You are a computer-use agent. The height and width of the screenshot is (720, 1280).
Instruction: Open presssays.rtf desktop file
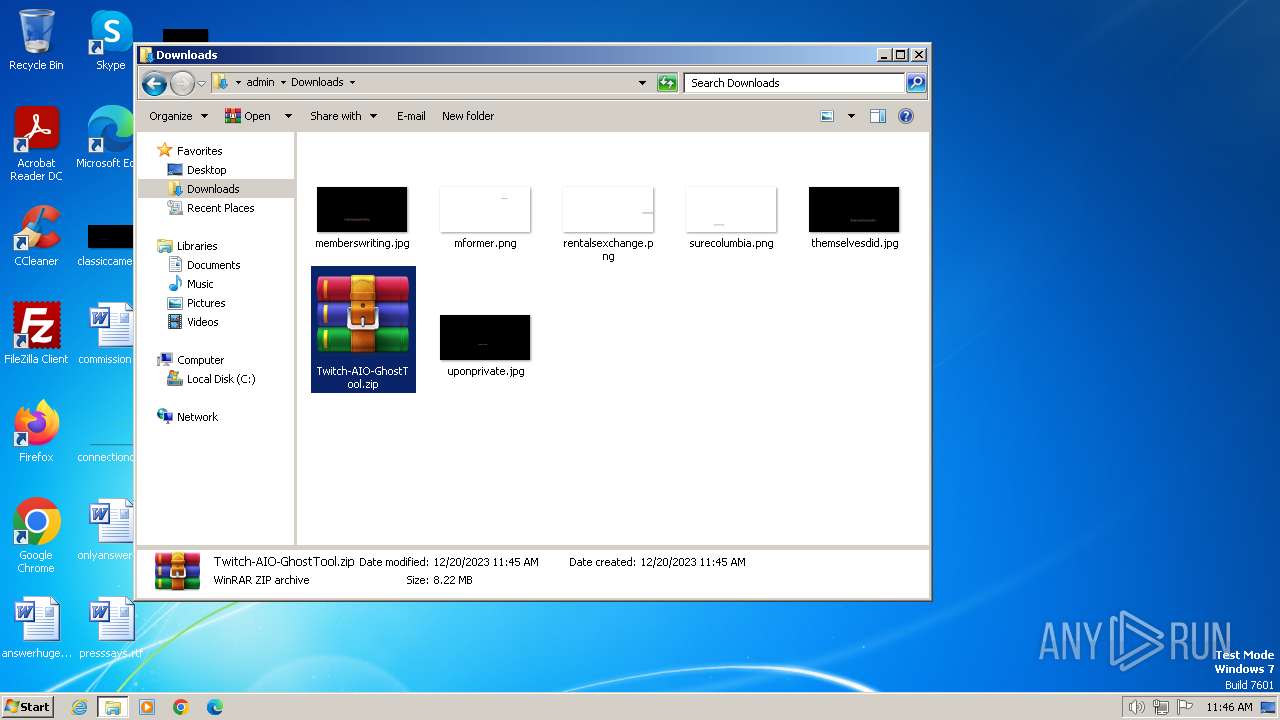point(110,628)
